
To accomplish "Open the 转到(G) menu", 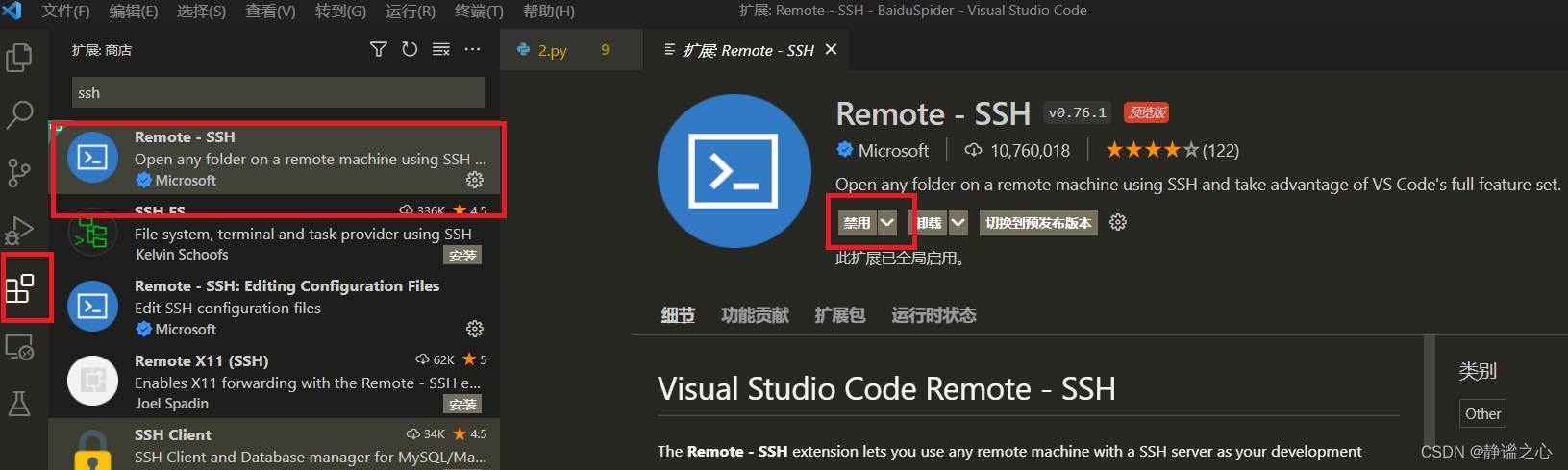I will [340, 11].
